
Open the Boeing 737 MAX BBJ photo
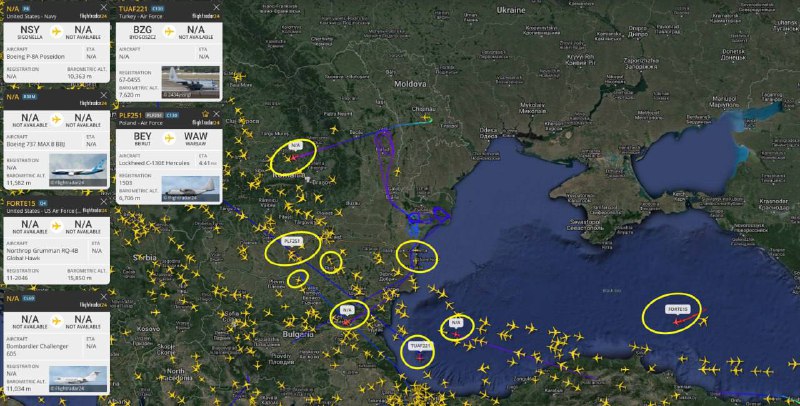pyautogui.click(x=78, y=169)
